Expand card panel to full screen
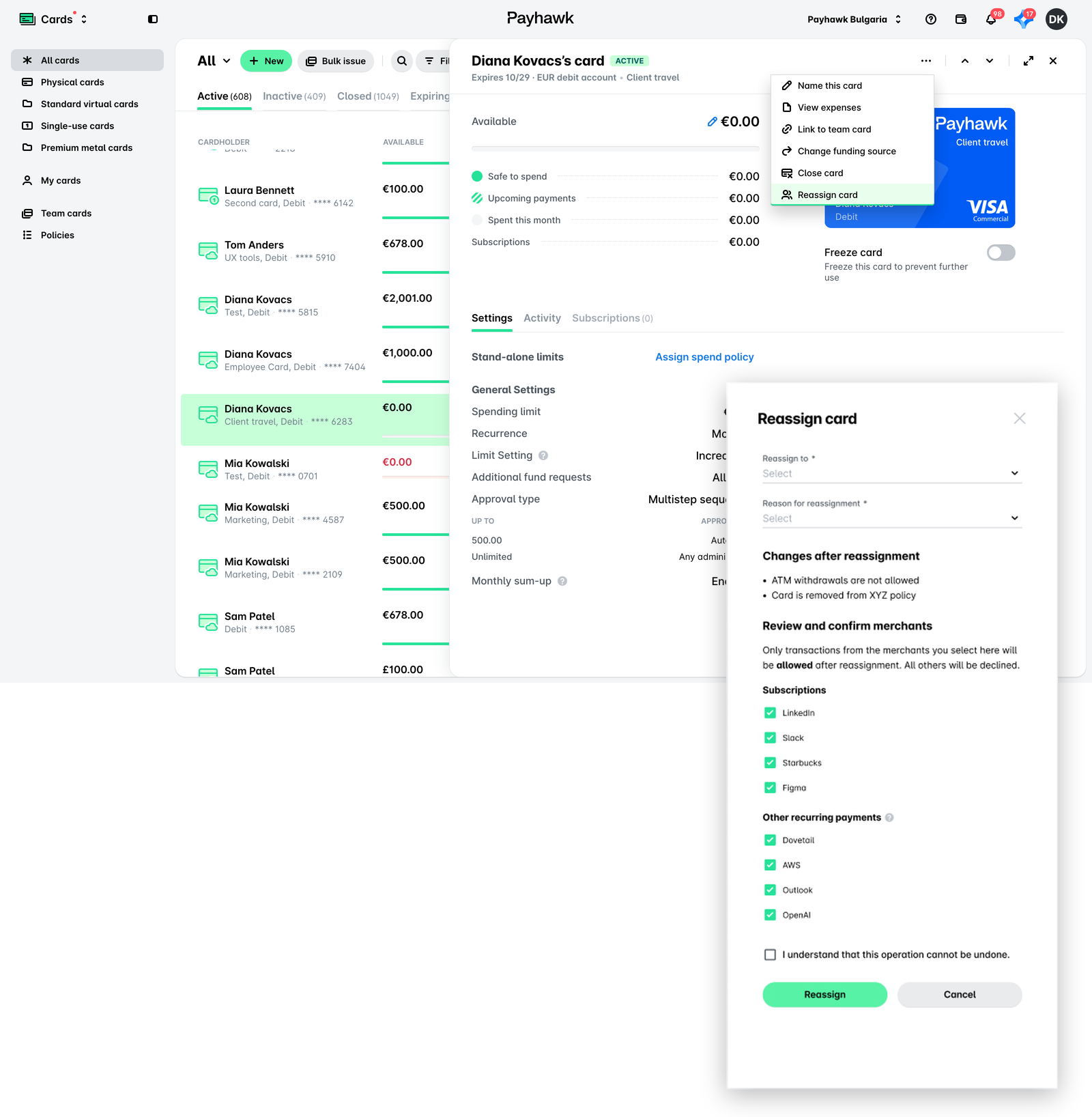The height and width of the screenshot is (1117, 1092). [x=1029, y=61]
